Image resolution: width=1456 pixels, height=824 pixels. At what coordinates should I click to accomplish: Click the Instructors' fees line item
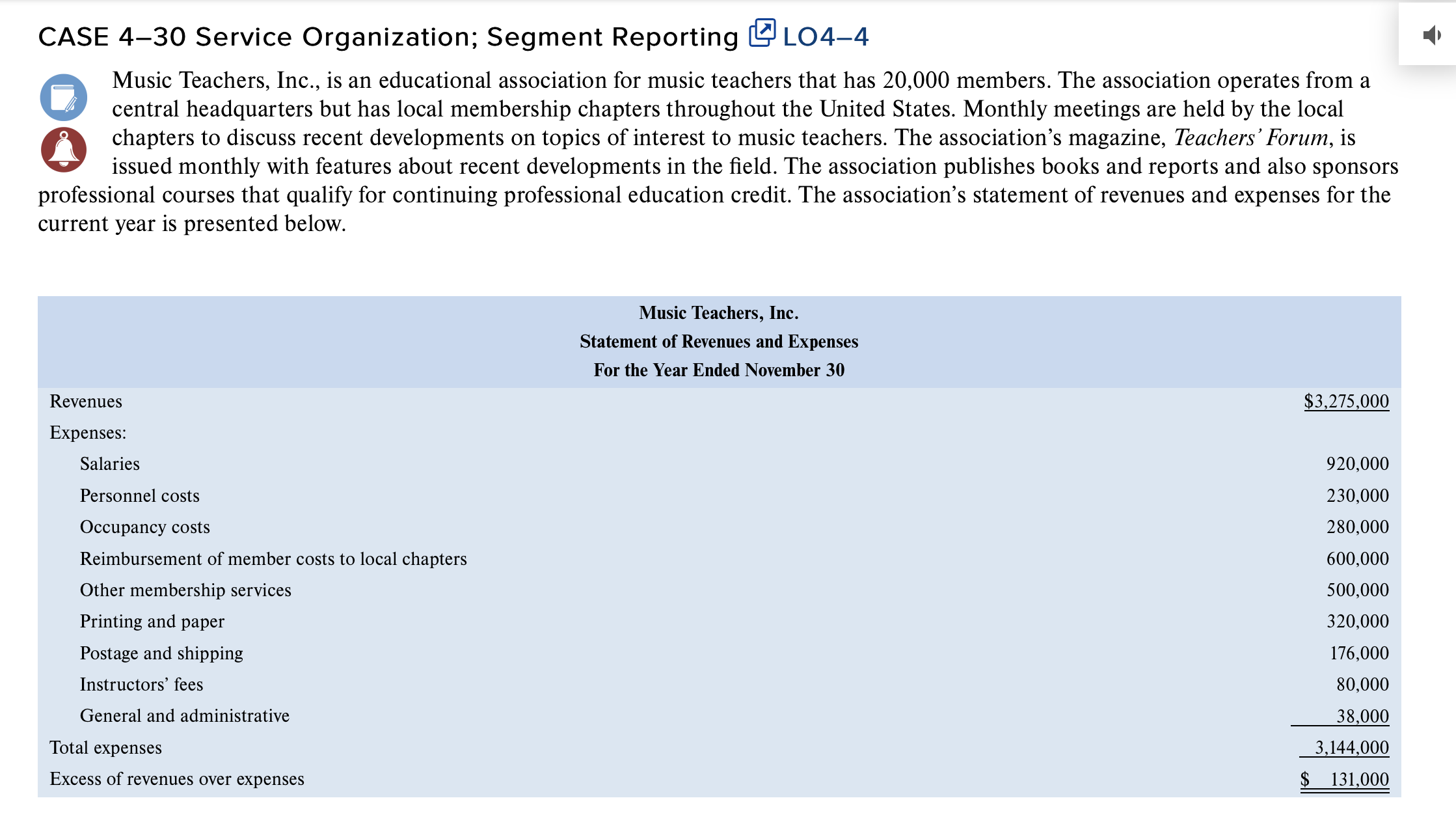142,684
